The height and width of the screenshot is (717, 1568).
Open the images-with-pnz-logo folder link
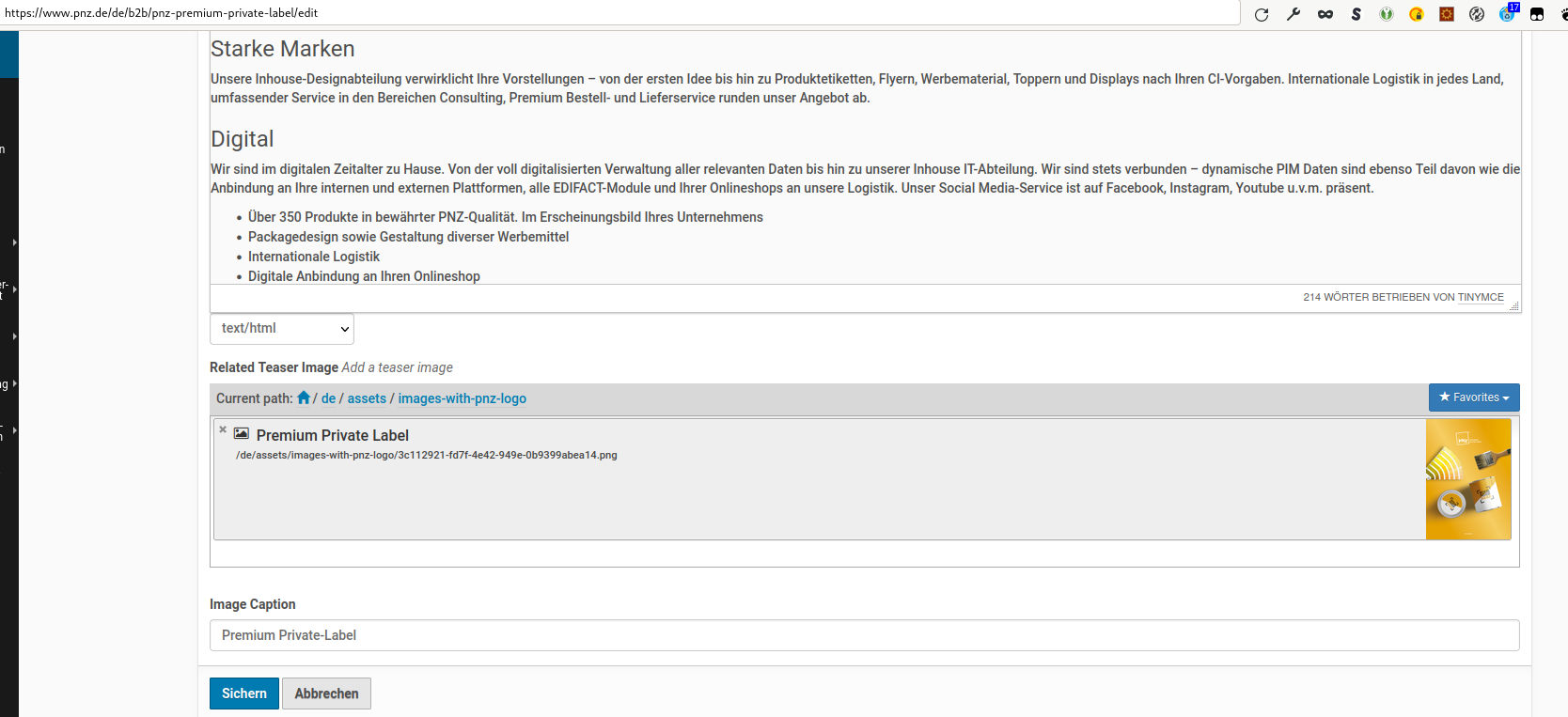click(462, 398)
